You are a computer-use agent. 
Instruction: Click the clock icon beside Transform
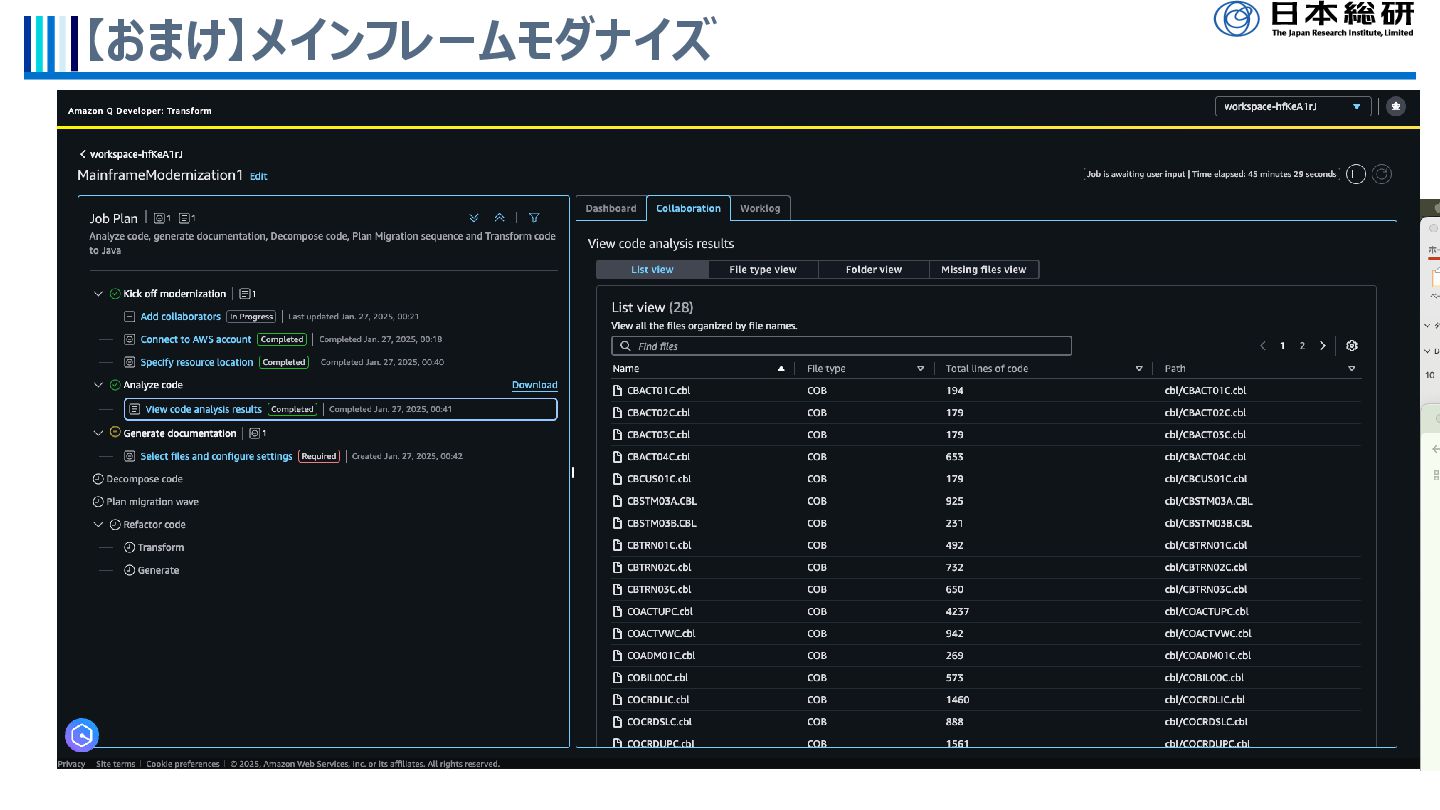coord(130,548)
